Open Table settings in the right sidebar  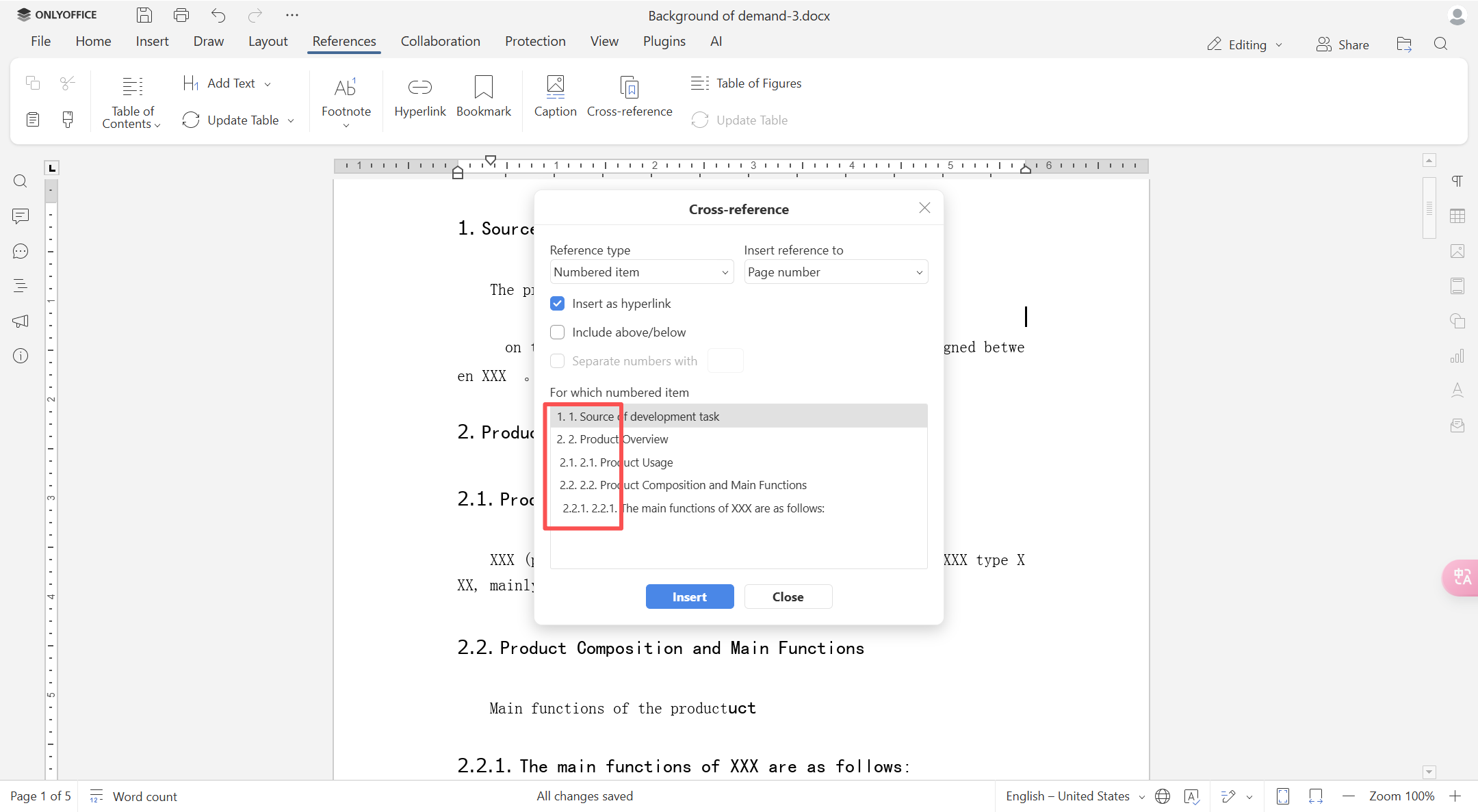tap(1457, 216)
